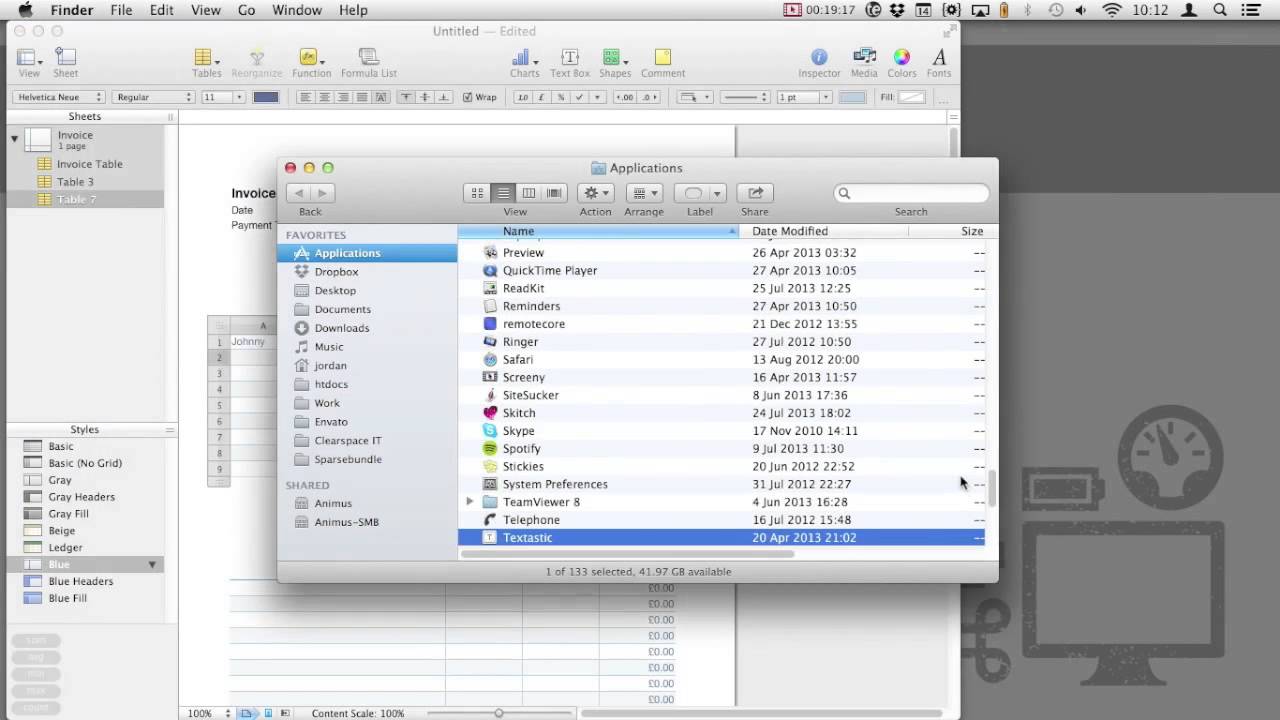
Task: Open the Tables toolbar button
Action: point(206,63)
